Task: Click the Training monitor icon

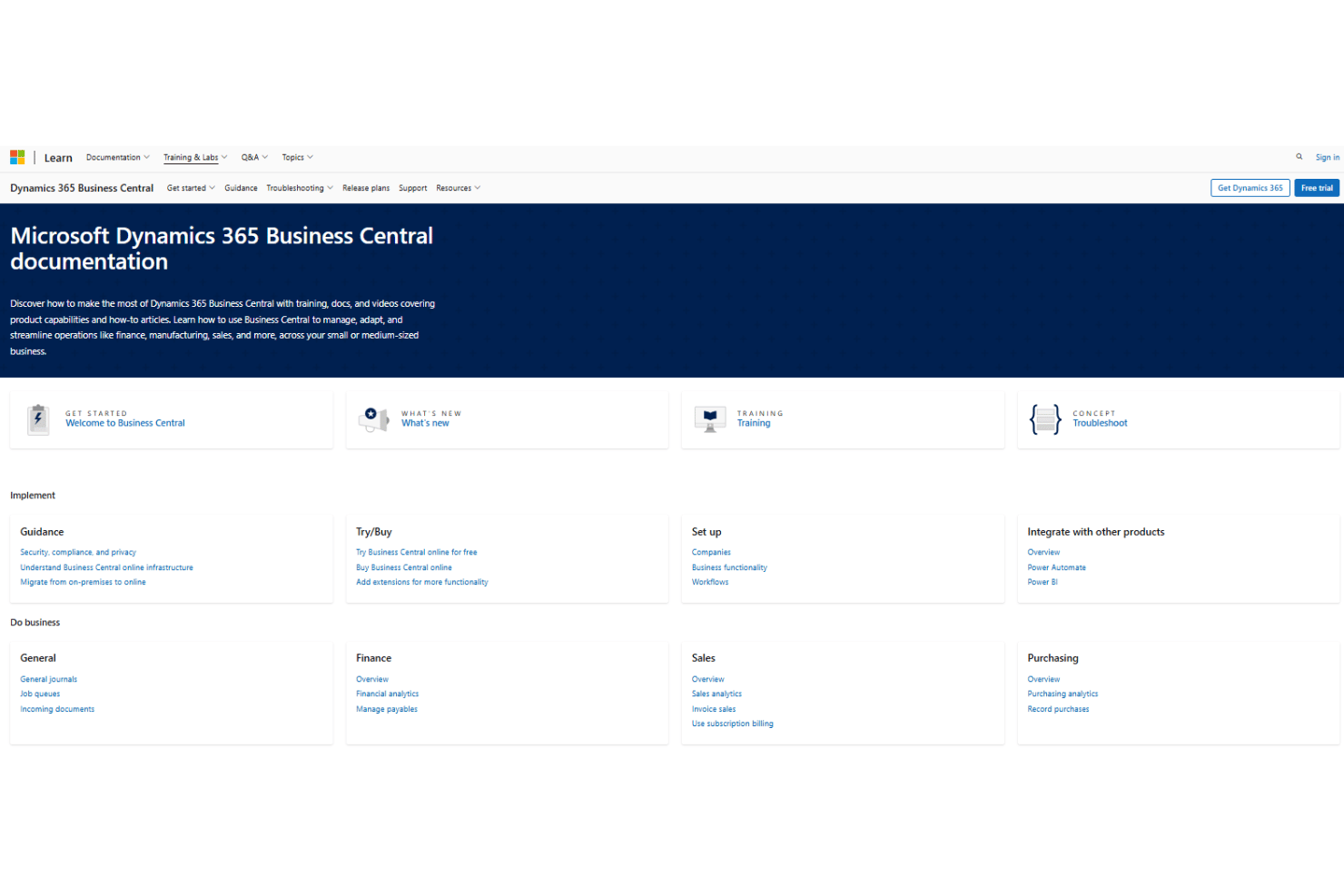Action: click(x=710, y=419)
